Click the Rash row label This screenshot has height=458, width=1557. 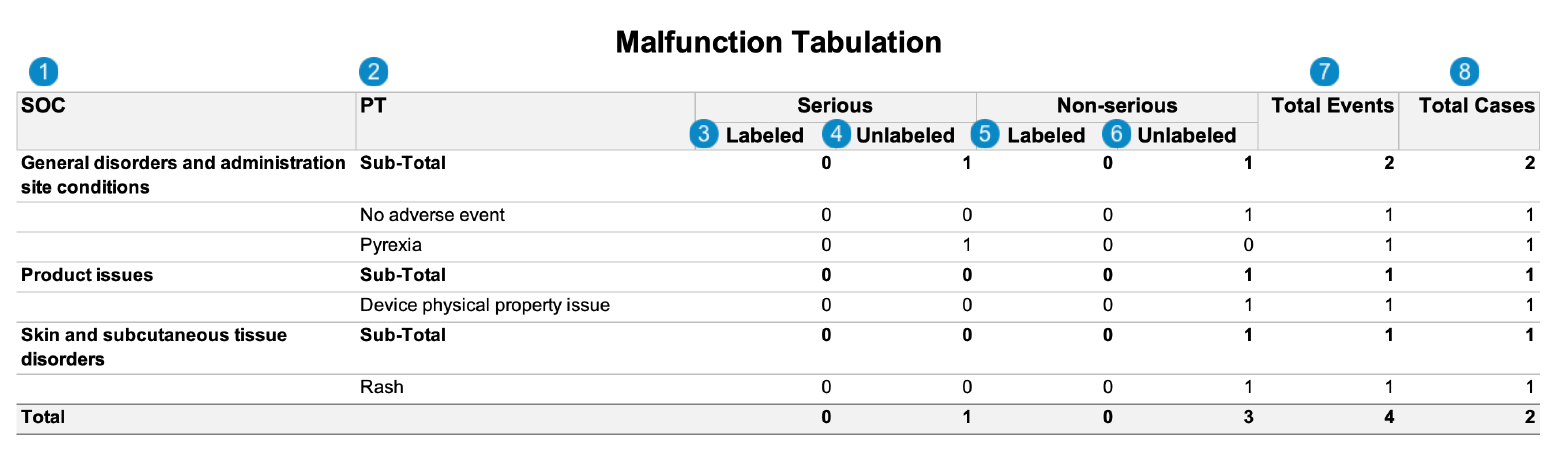(x=381, y=387)
